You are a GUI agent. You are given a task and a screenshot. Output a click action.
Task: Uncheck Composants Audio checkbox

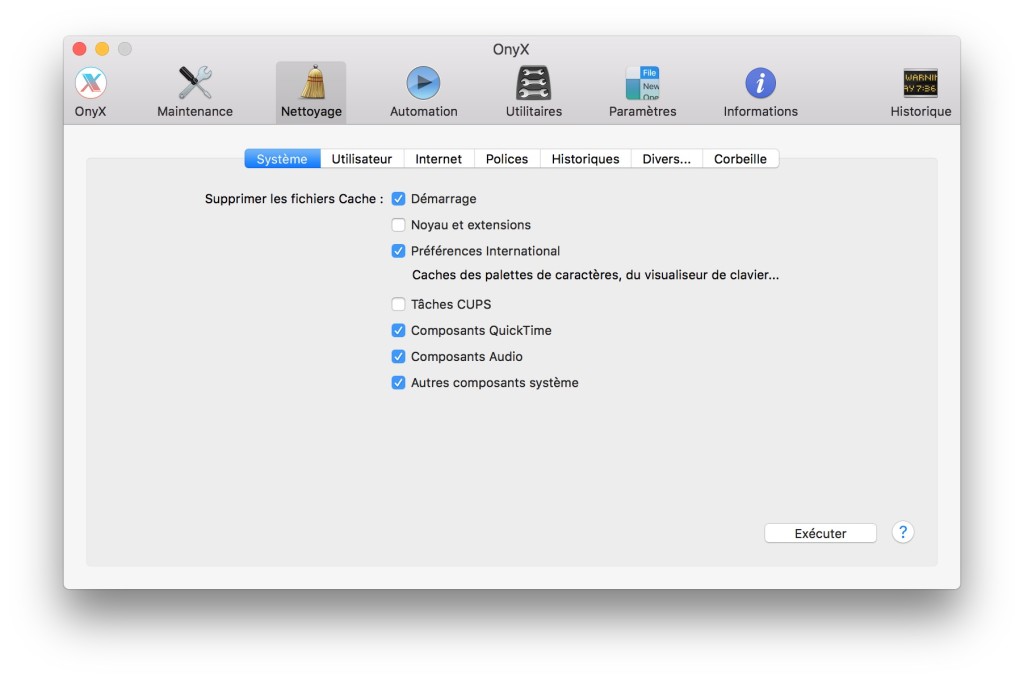398,357
